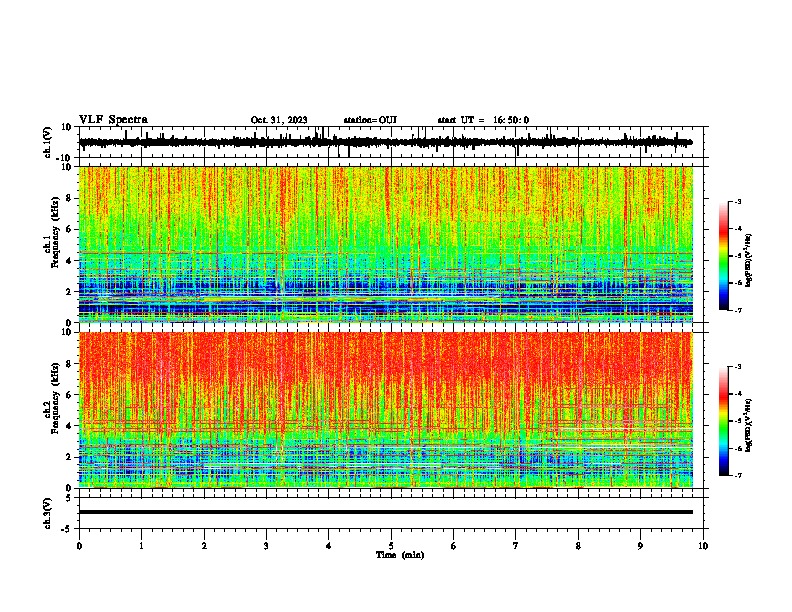Viewport: 792px width, 612px height.
Task: Click the "start UT = 16:50:0" header text
Action: coord(483,120)
